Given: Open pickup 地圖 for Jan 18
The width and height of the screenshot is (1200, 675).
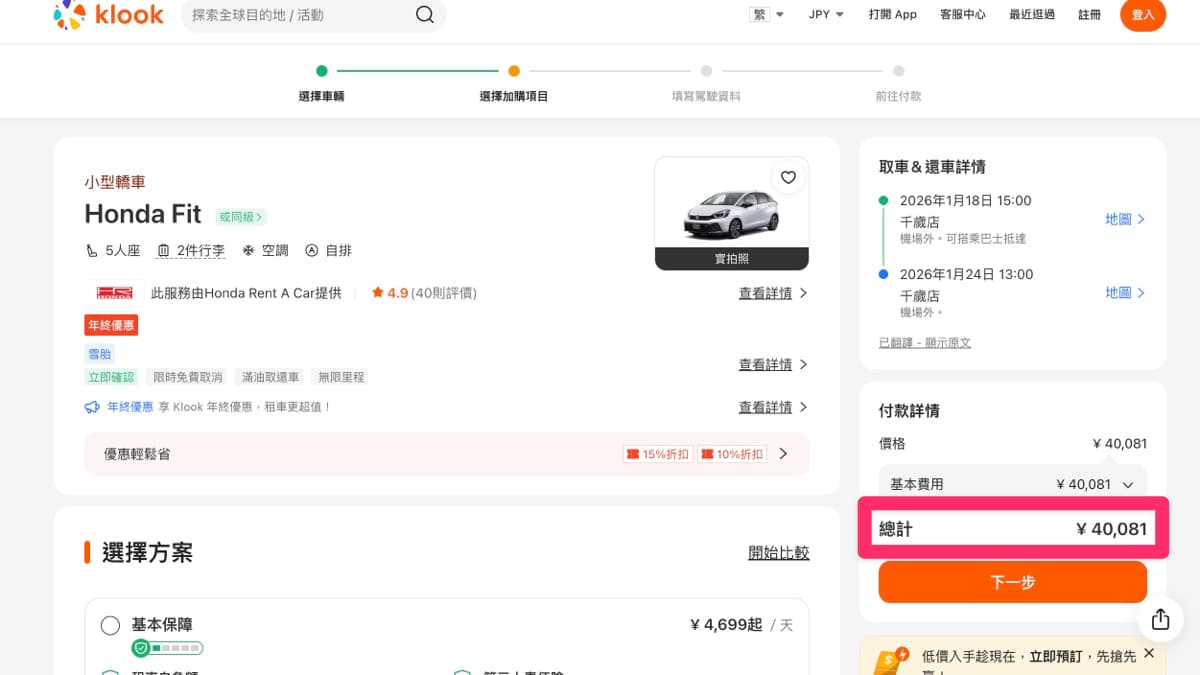Looking at the screenshot, I should click(x=1125, y=219).
